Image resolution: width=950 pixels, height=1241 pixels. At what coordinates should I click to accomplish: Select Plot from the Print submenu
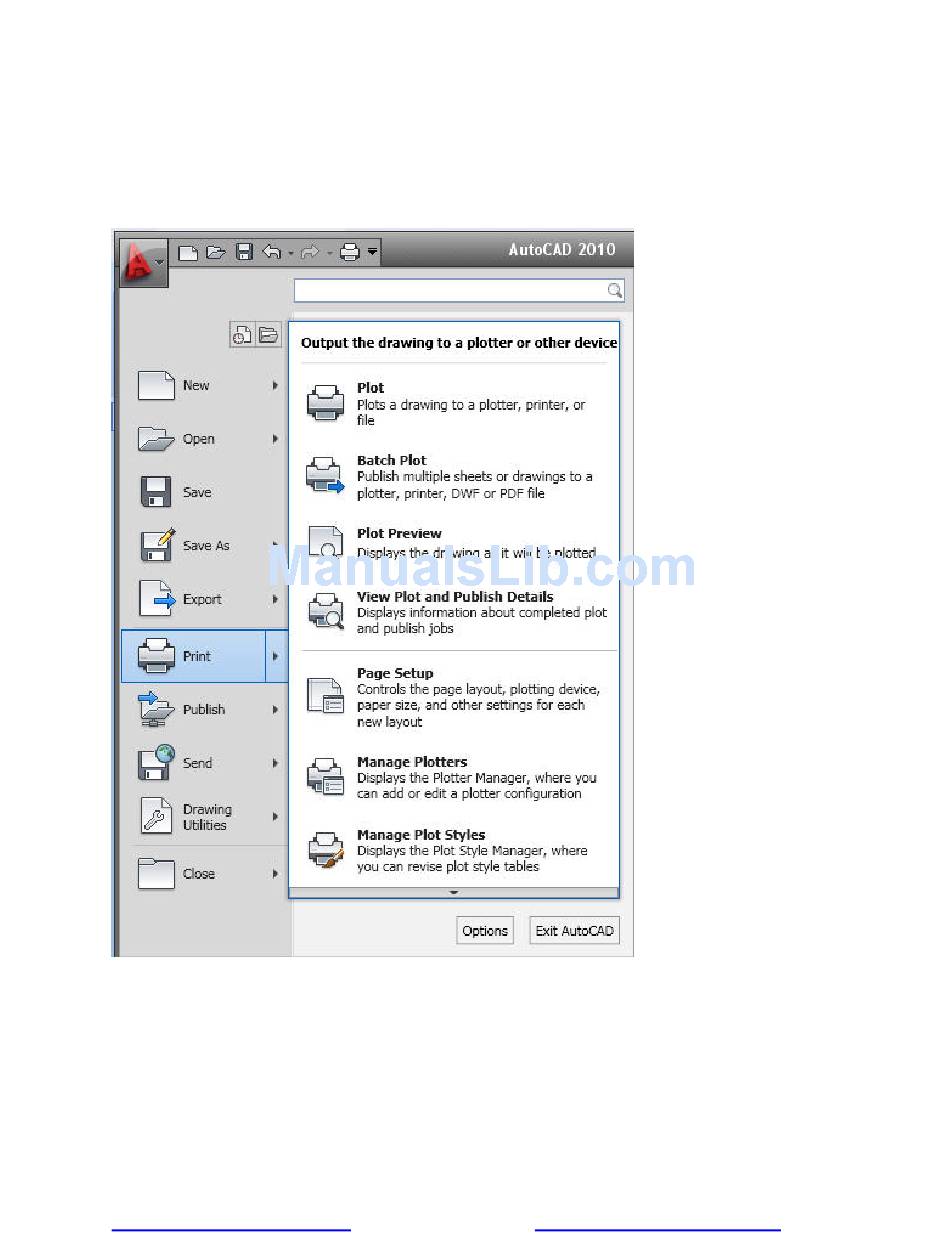(370, 388)
